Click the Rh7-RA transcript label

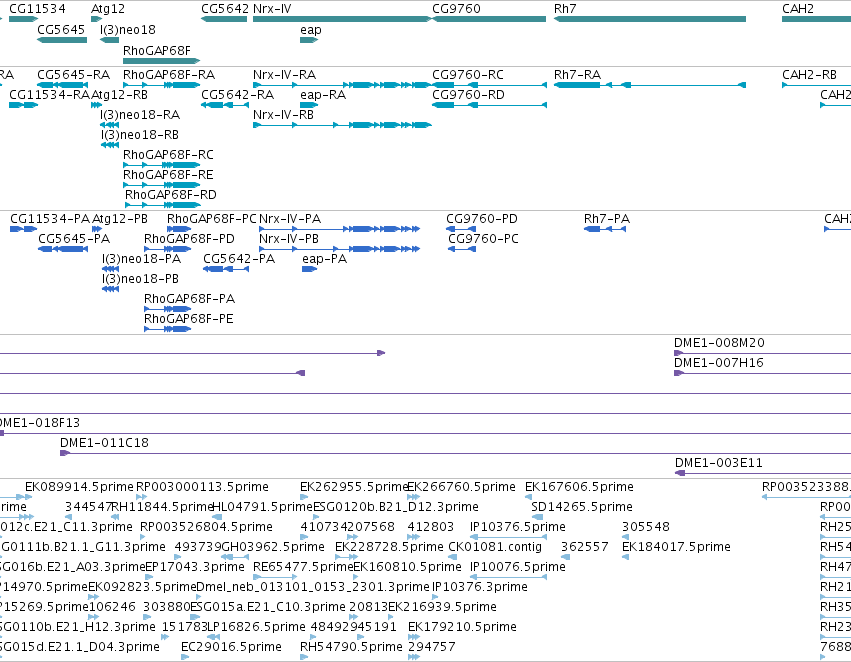577,74
